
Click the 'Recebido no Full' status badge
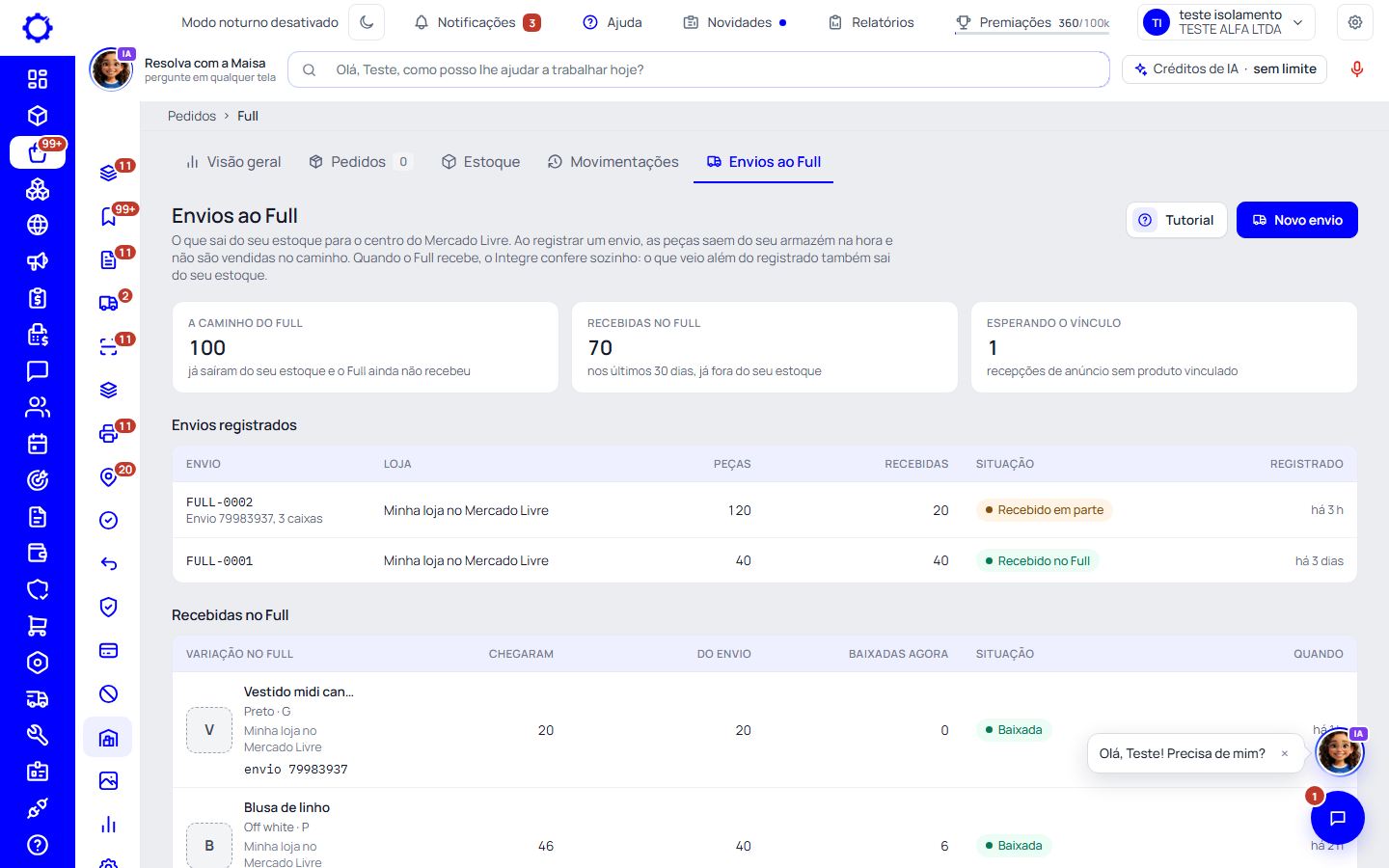pos(1038,561)
